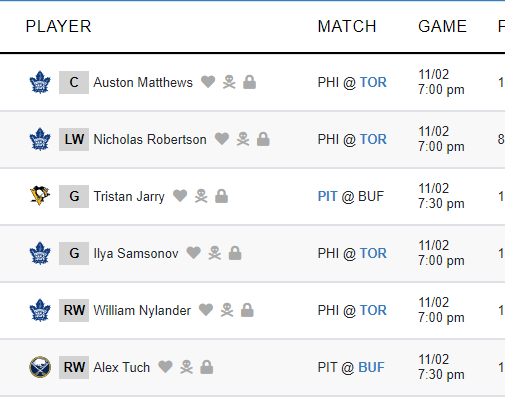Sort by the PLAYER column header

(x=58, y=26)
